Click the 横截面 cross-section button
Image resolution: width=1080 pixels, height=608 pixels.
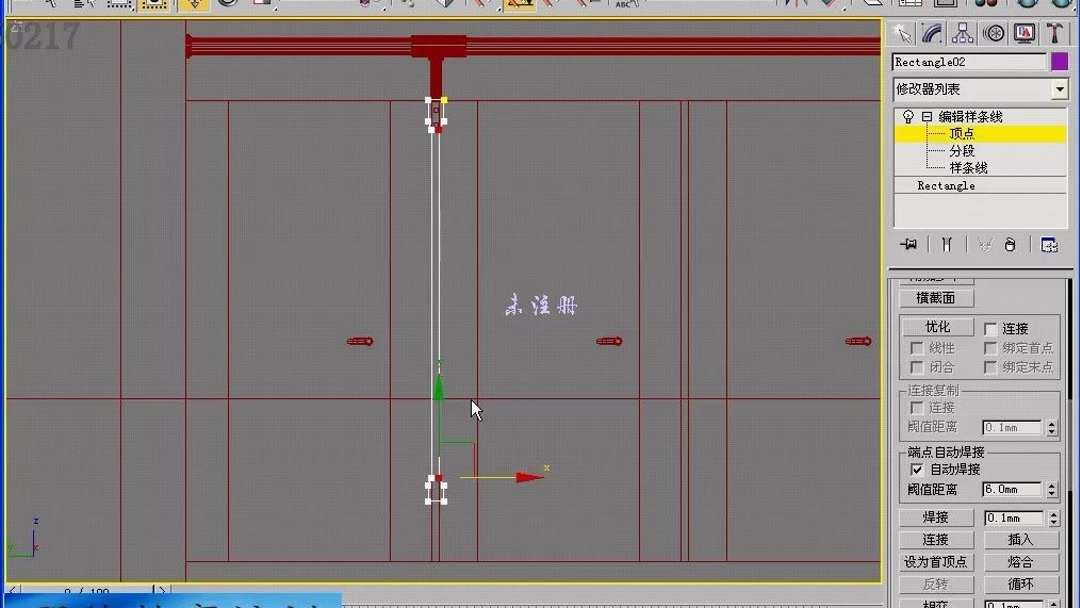click(x=936, y=297)
